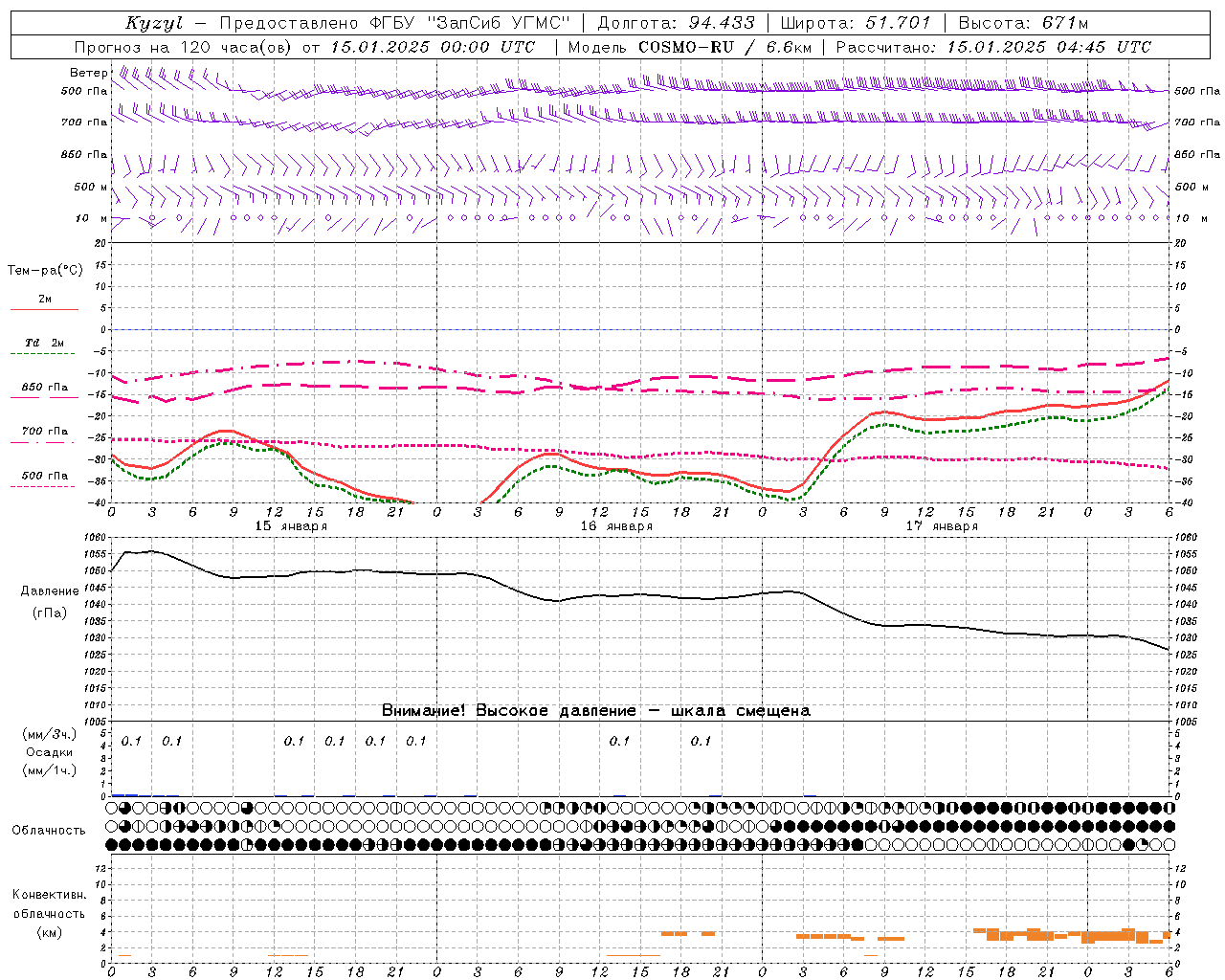Click the 'Модель COSMO-RU / 6.6км' model label
Screen dimensions: 1225x980
pos(690,47)
